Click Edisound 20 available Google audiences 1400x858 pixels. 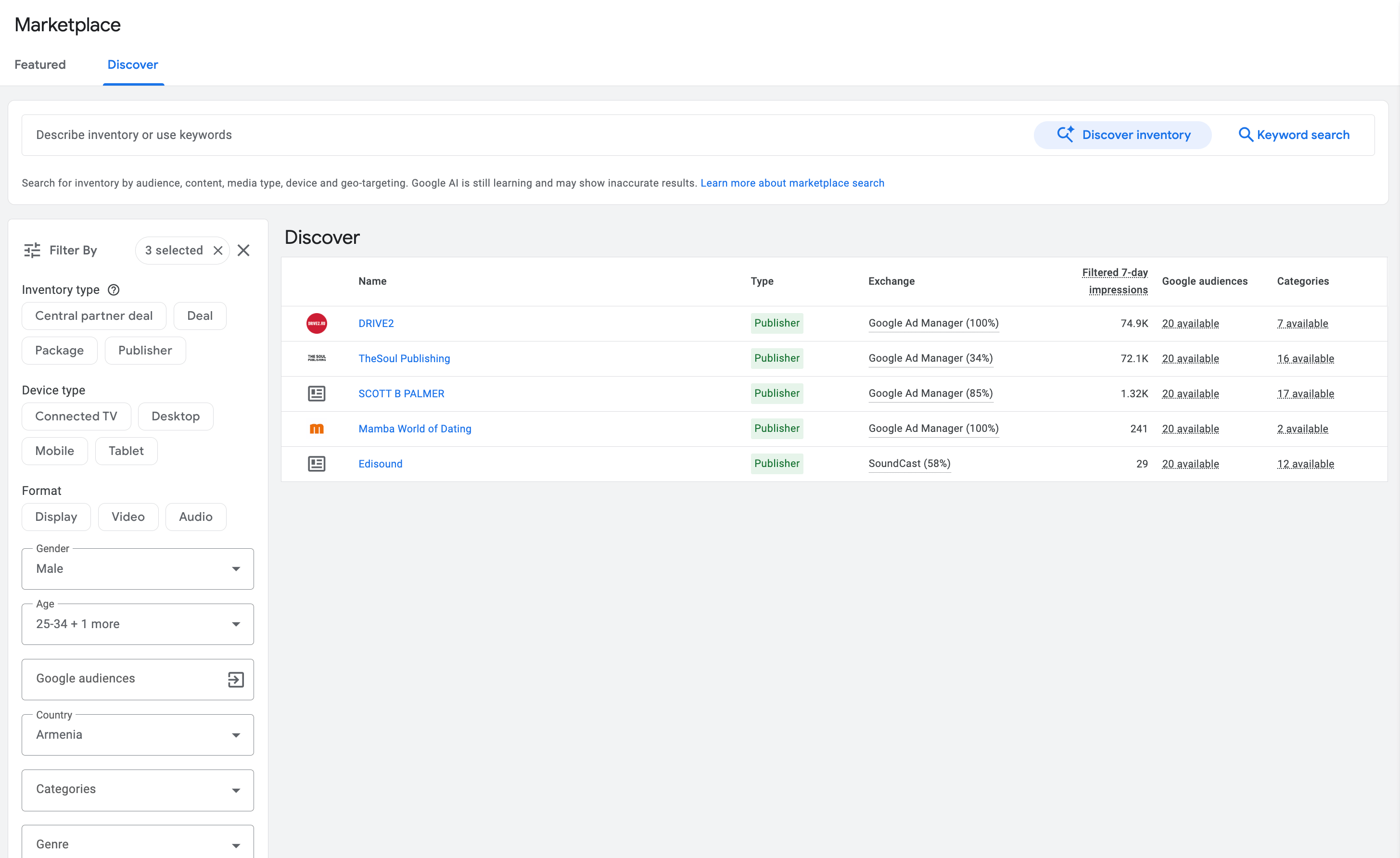1190,465
